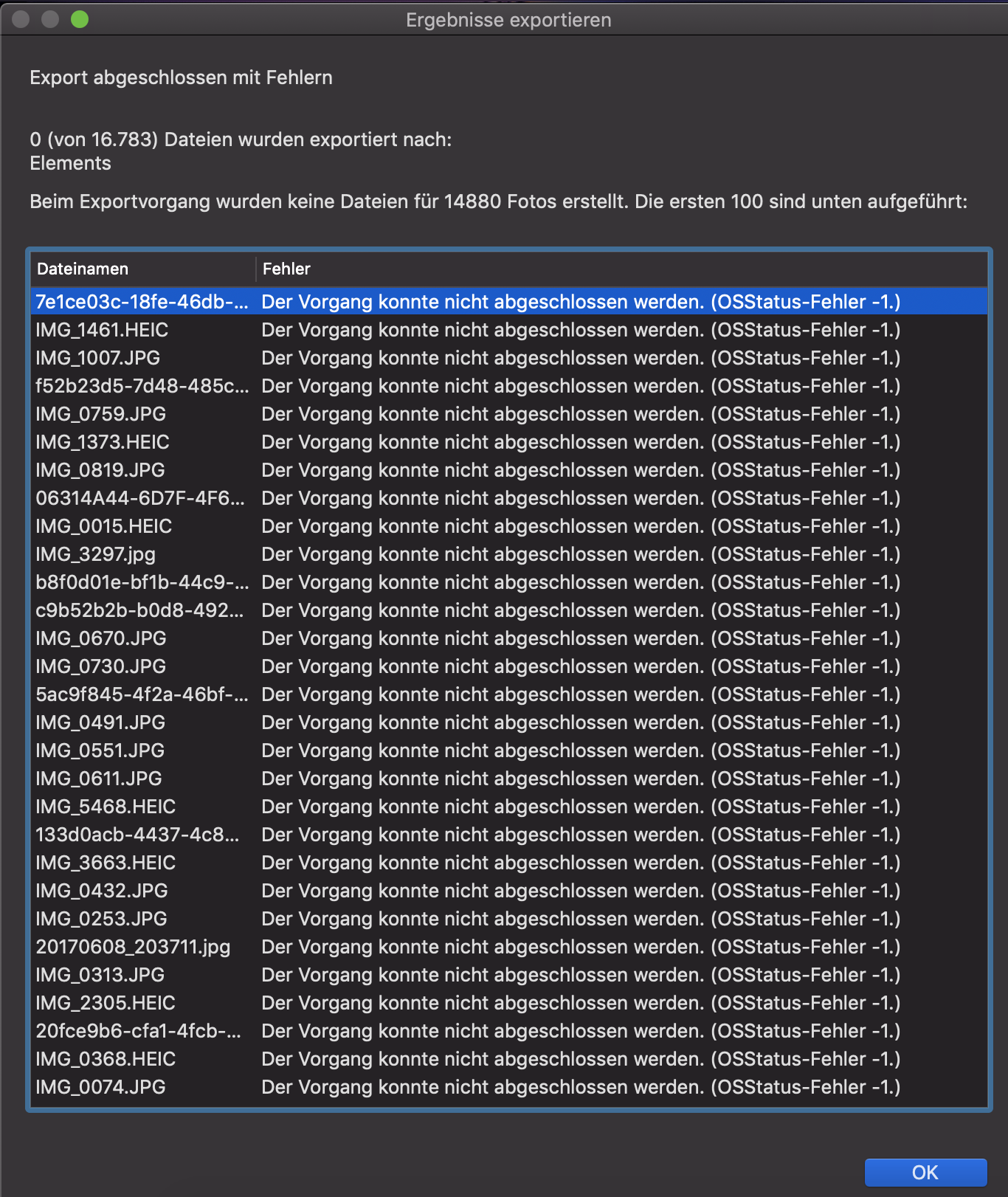Highlight the IMG_2305.HEIC entry
The image size is (1008, 1197).
click(x=106, y=1003)
